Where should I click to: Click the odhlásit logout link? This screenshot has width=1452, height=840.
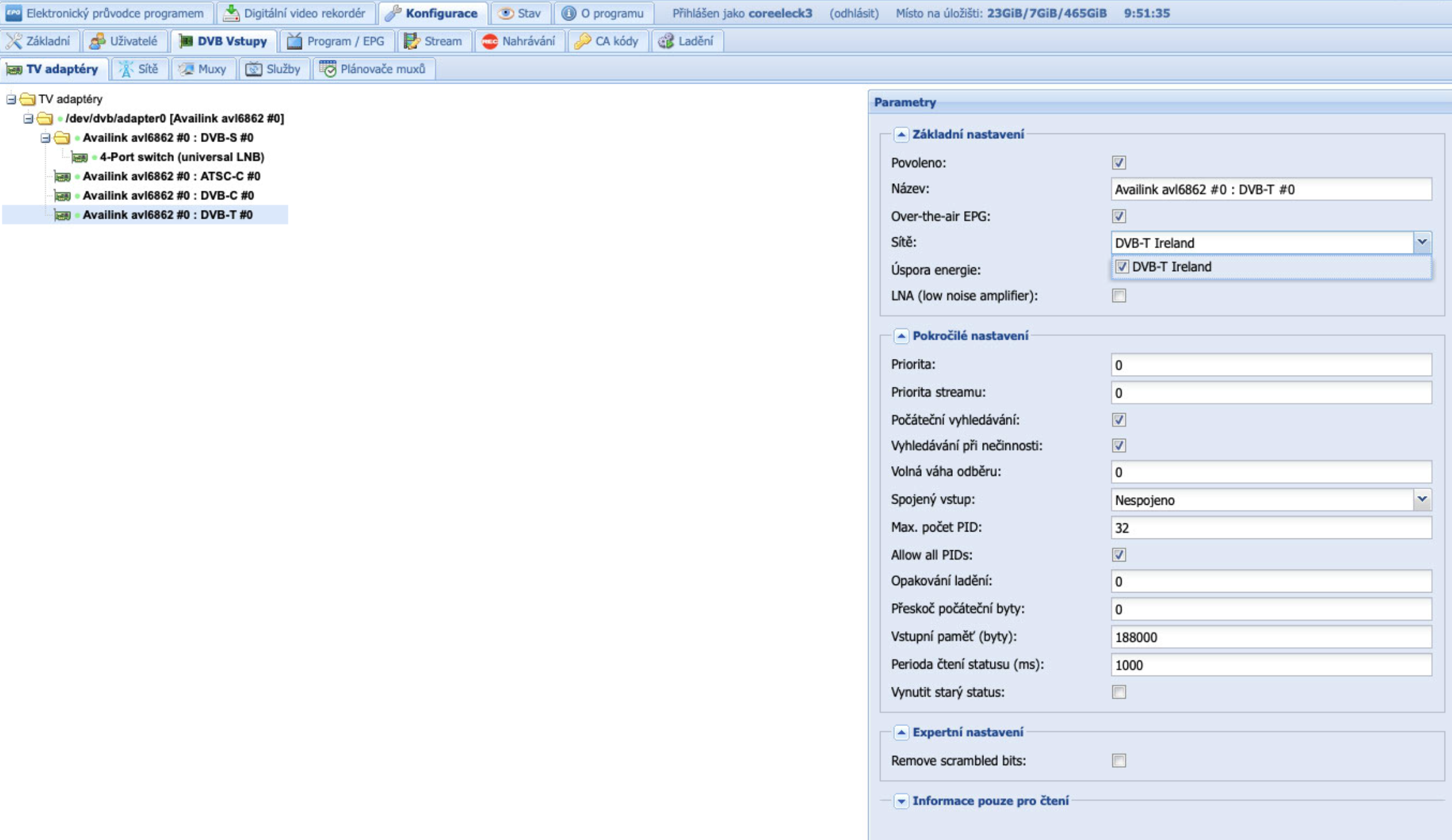[x=854, y=13]
